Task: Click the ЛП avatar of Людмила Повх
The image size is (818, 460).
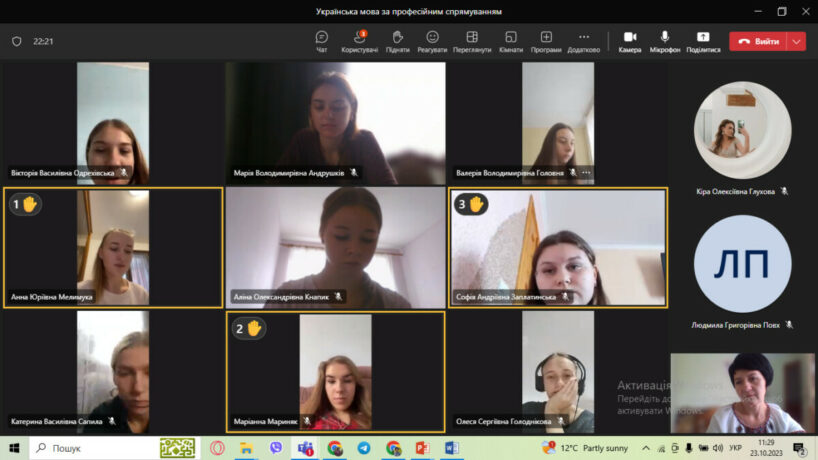Action: point(742,263)
